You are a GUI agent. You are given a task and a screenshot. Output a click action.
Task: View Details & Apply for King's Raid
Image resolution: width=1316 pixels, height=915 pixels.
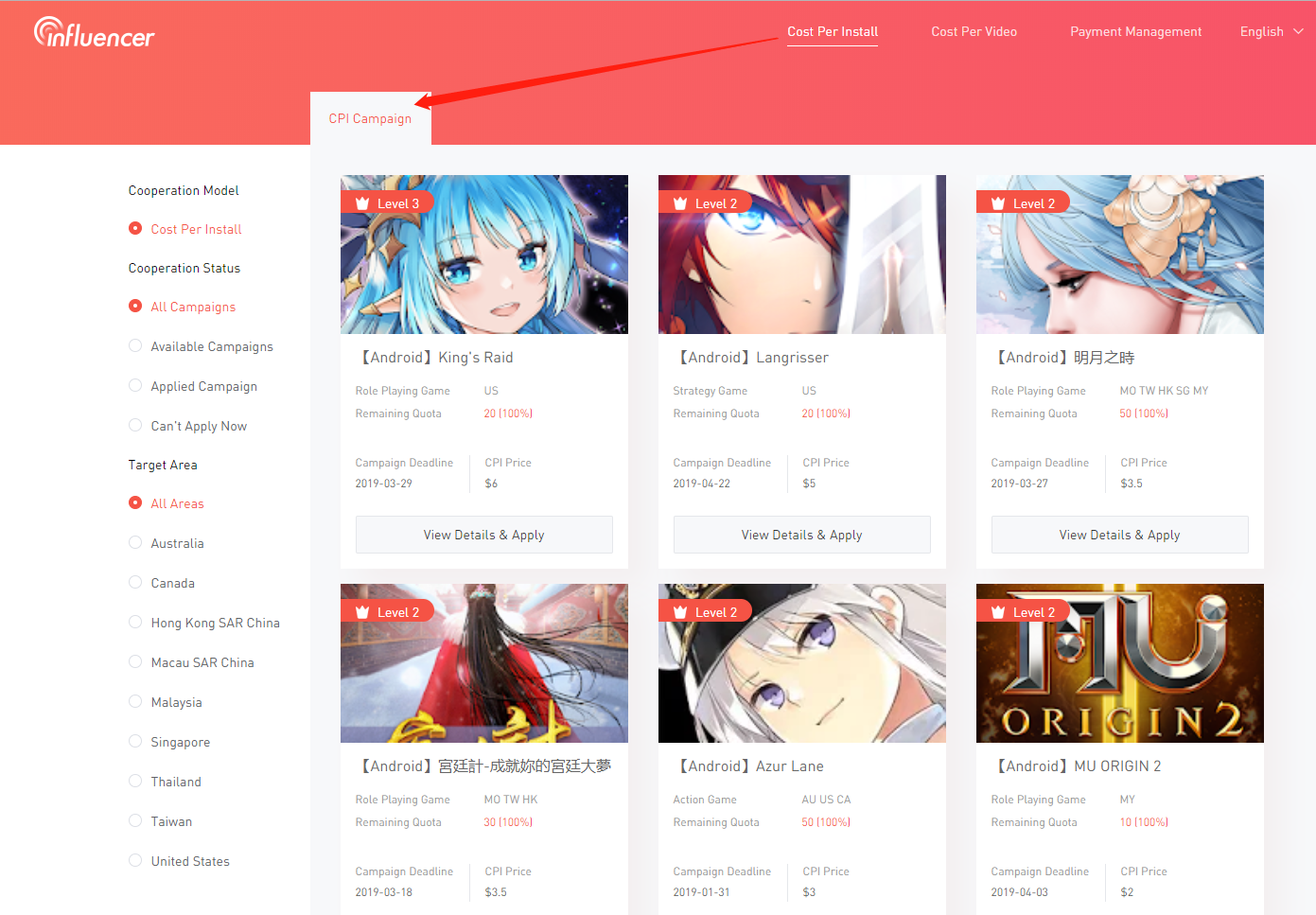coord(484,535)
